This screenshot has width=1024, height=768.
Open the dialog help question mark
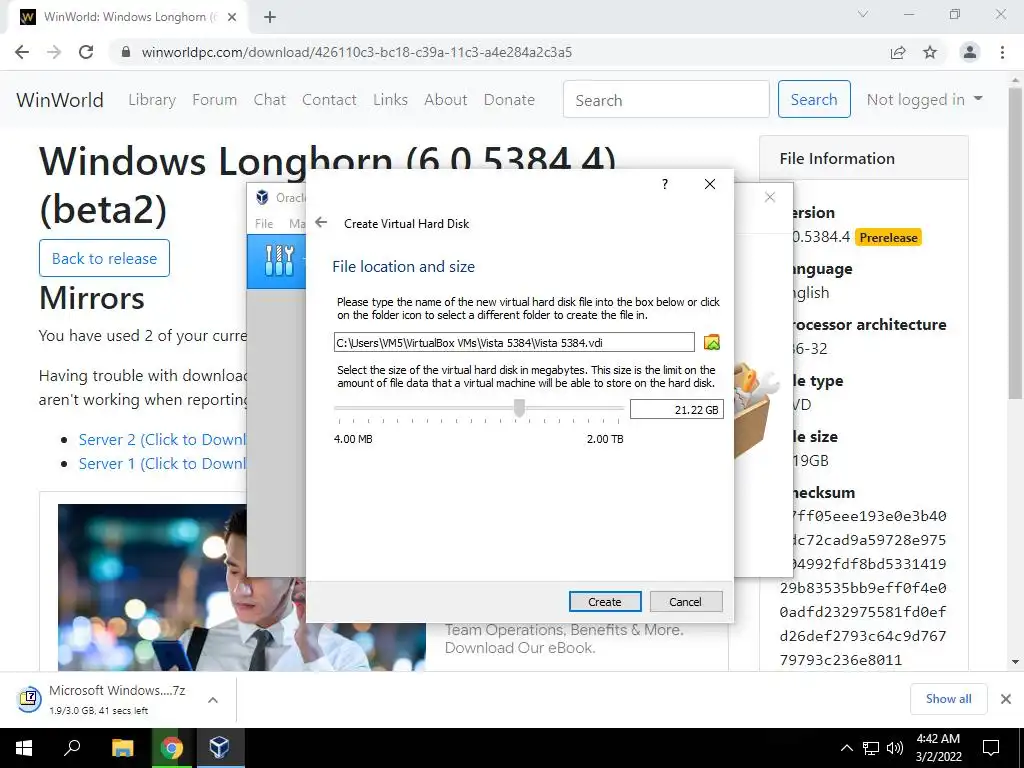665,184
